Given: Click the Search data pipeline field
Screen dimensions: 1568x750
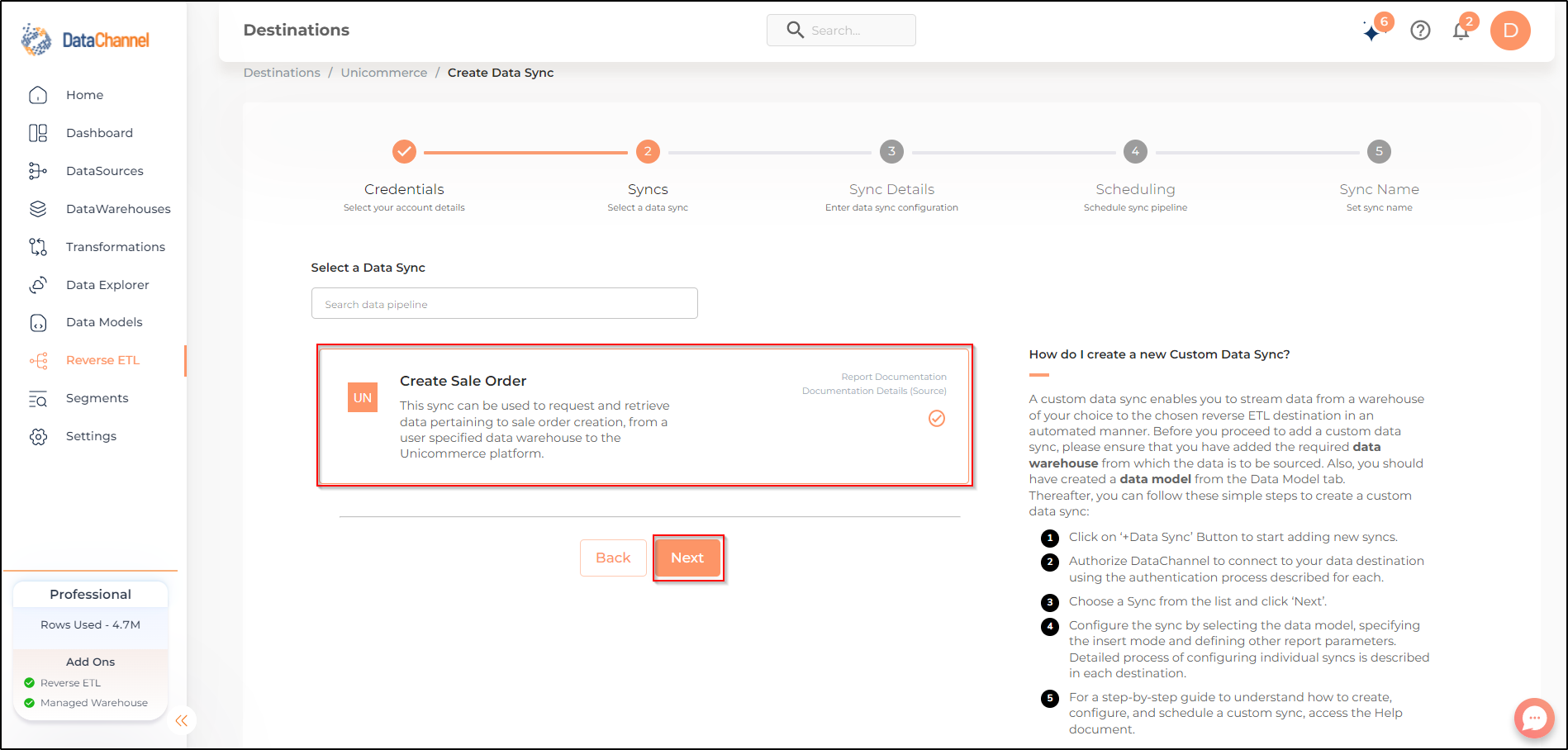Looking at the screenshot, I should tap(505, 303).
